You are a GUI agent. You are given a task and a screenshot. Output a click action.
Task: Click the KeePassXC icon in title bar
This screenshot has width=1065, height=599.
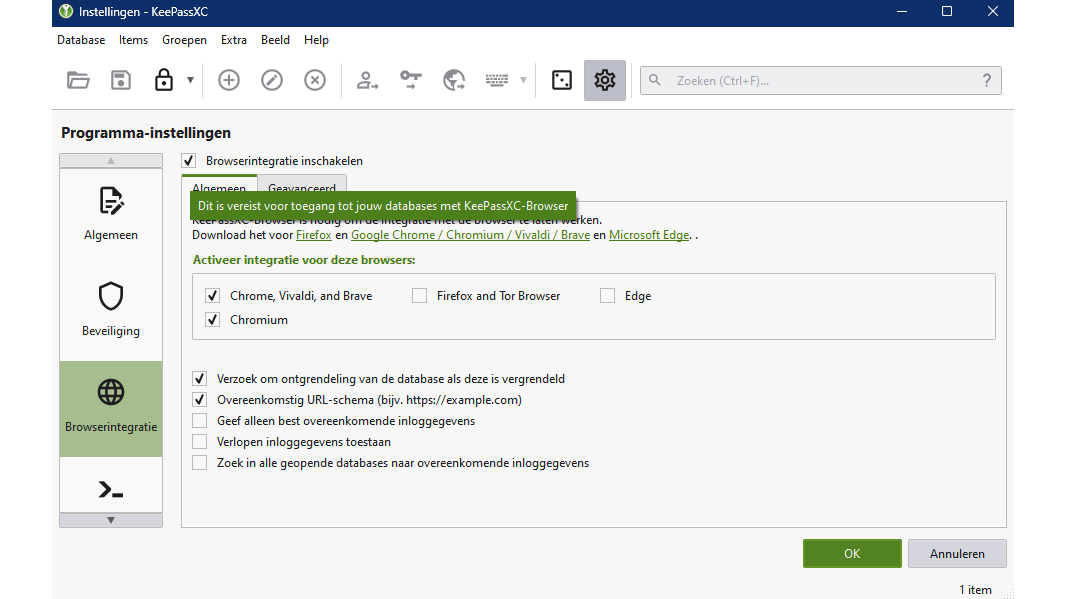(x=66, y=12)
